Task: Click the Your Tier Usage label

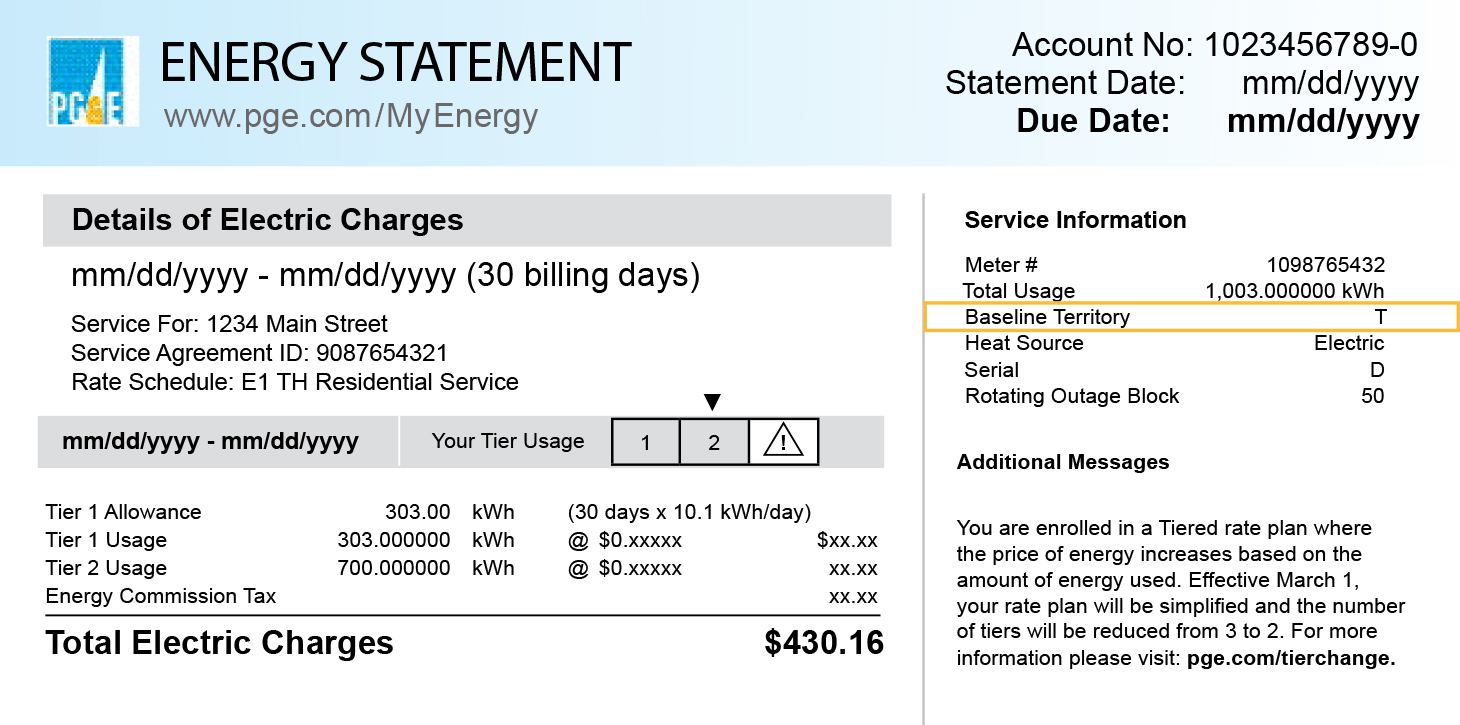Action: coord(508,441)
